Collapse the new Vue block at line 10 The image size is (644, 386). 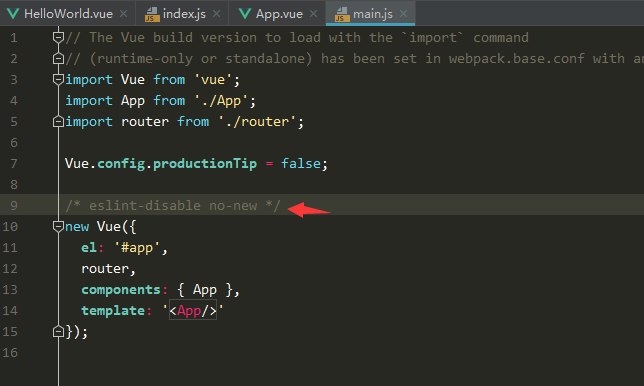click(58, 226)
